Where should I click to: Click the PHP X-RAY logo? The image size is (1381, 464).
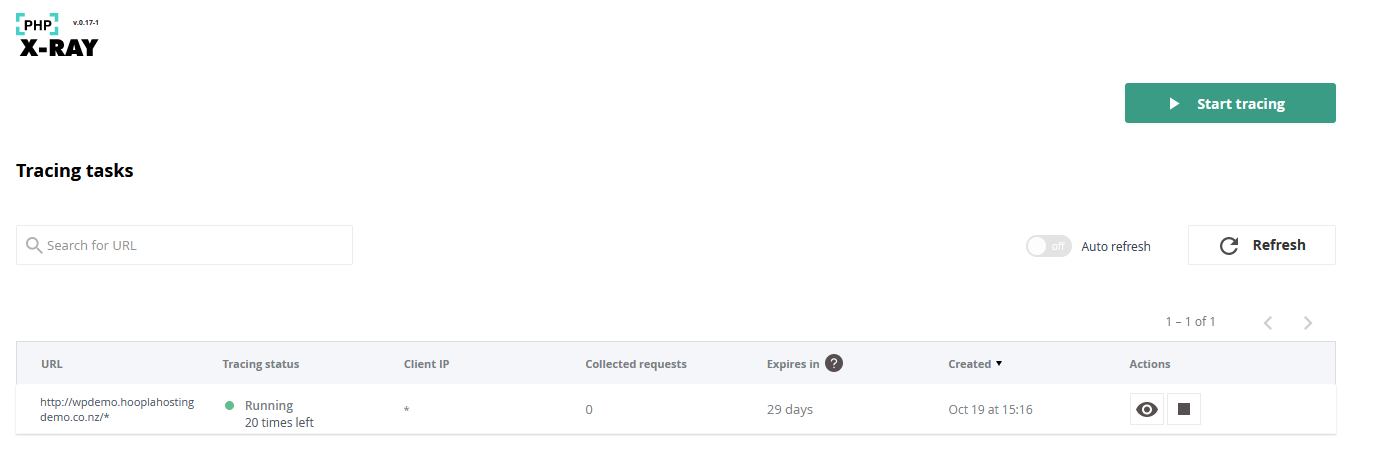[58, 35]
